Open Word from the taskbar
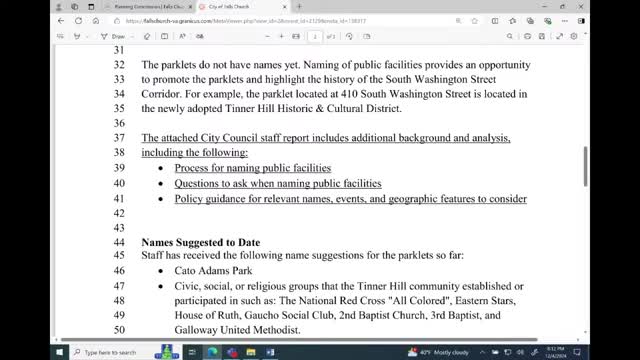640x360 pixels. click(270, 352)
